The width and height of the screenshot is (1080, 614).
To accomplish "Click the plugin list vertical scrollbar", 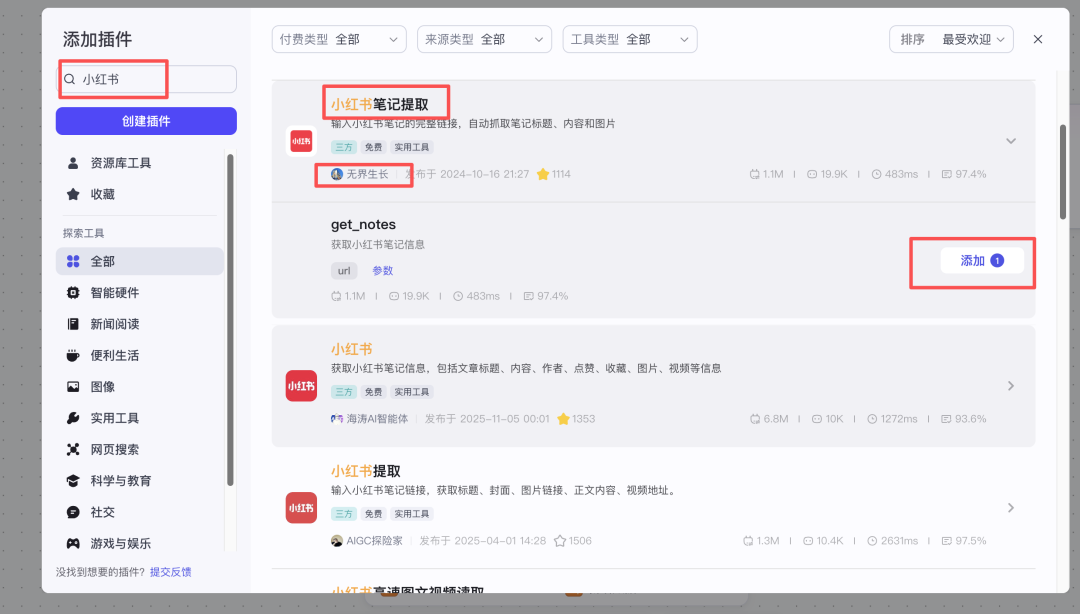I will tap(1063, 172).
